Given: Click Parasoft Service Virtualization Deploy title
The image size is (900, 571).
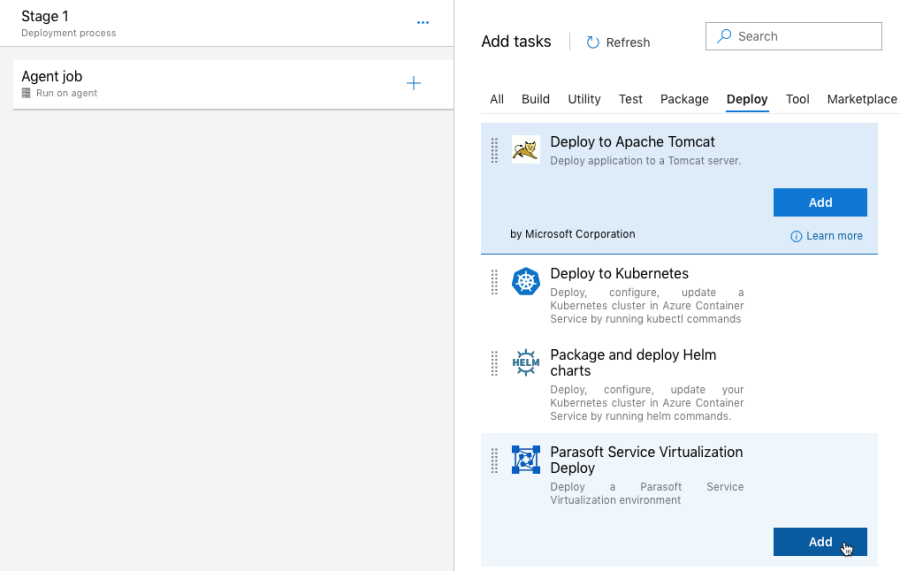Looking at the screenshot, I should click(x=646, y=460).
